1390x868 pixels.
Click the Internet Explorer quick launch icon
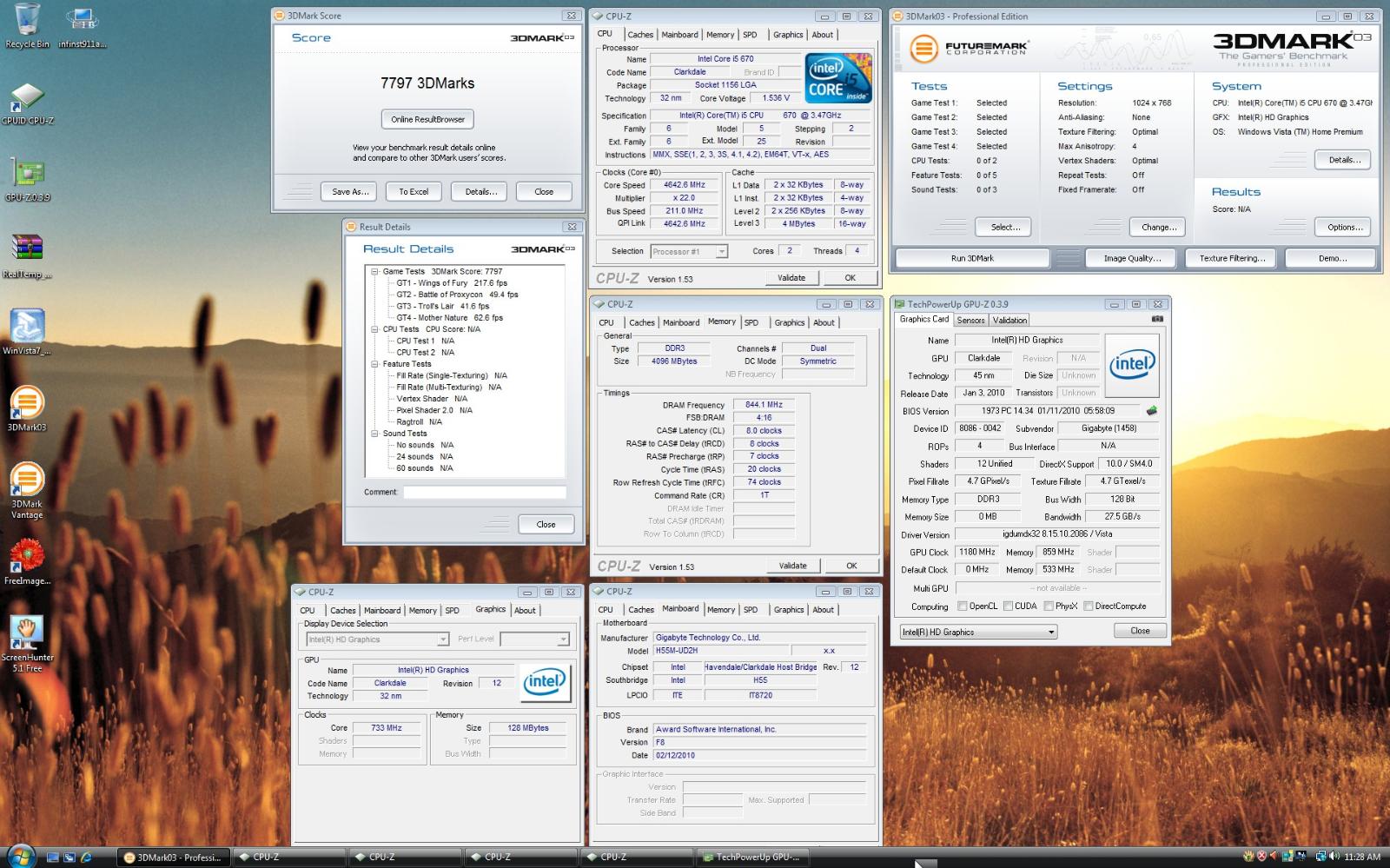(x=86, y=857)
